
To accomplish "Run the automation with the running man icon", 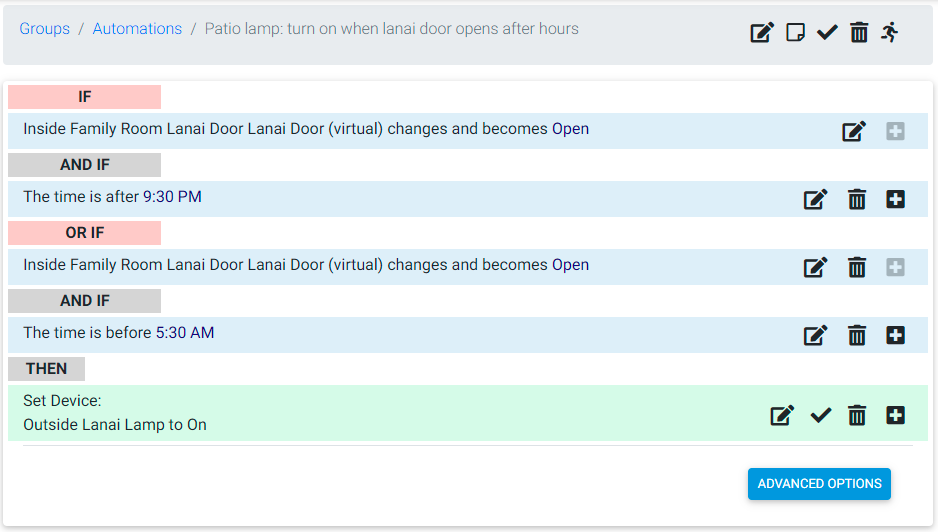I will pos(890,32).
